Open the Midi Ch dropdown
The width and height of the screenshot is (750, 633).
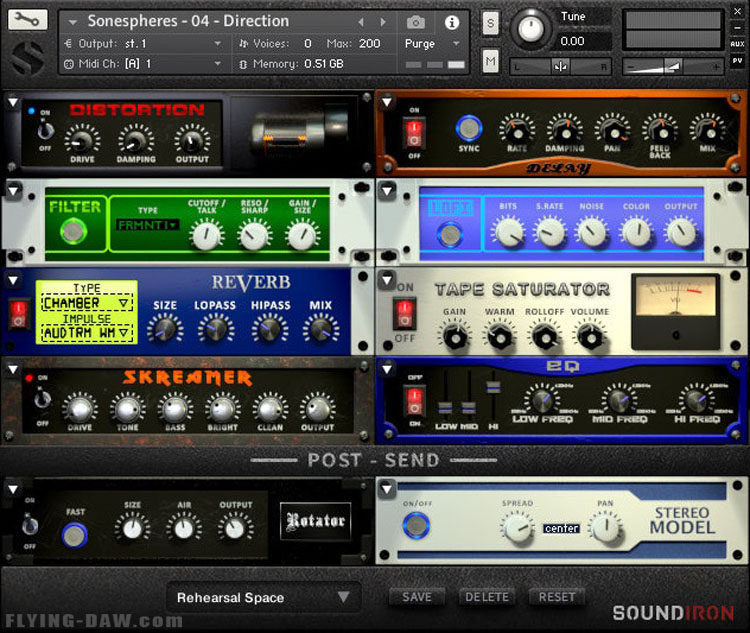pos(143,64)
